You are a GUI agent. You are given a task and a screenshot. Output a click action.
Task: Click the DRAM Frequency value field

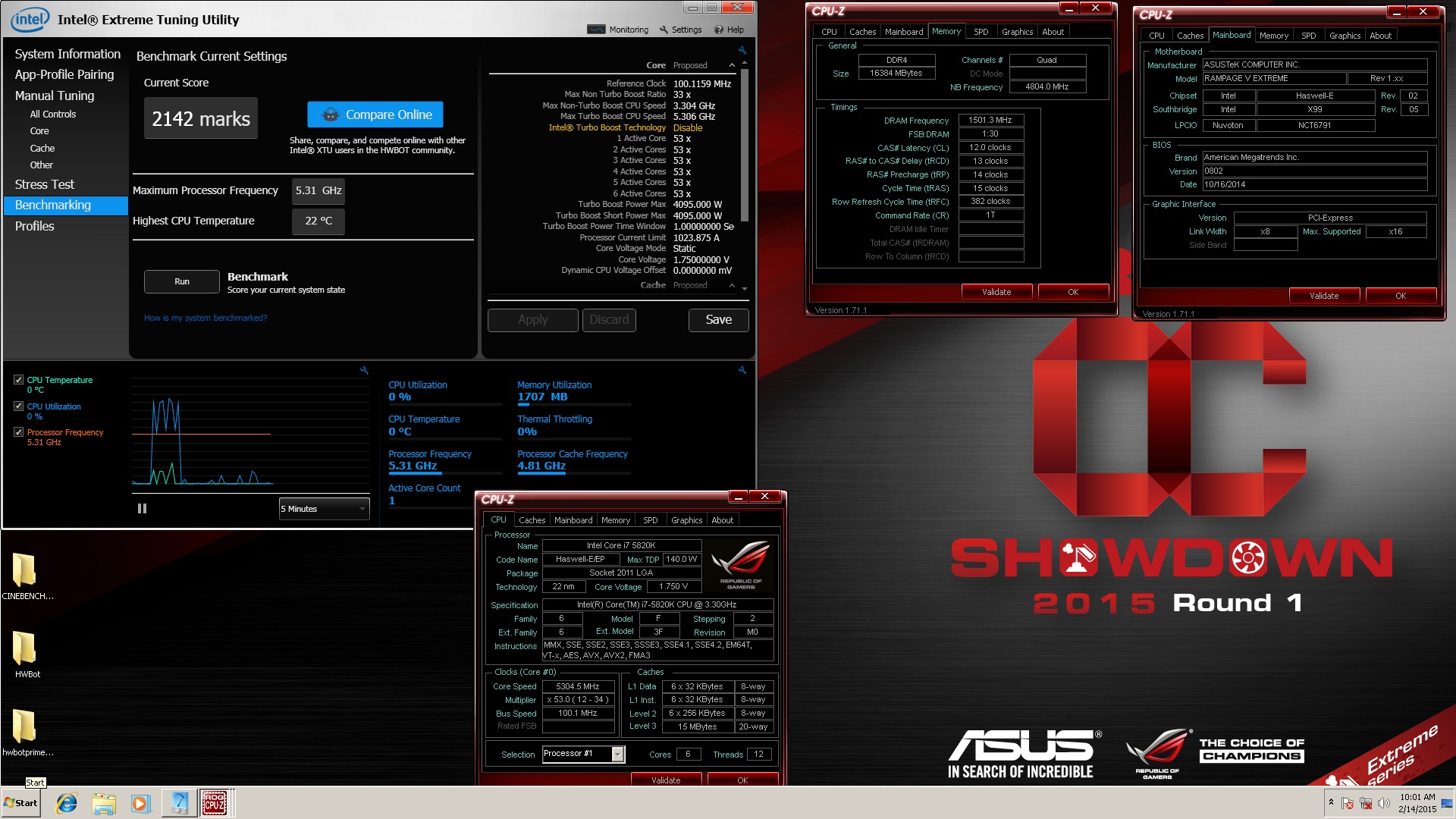pyautogui.click(x=991, y=120)
